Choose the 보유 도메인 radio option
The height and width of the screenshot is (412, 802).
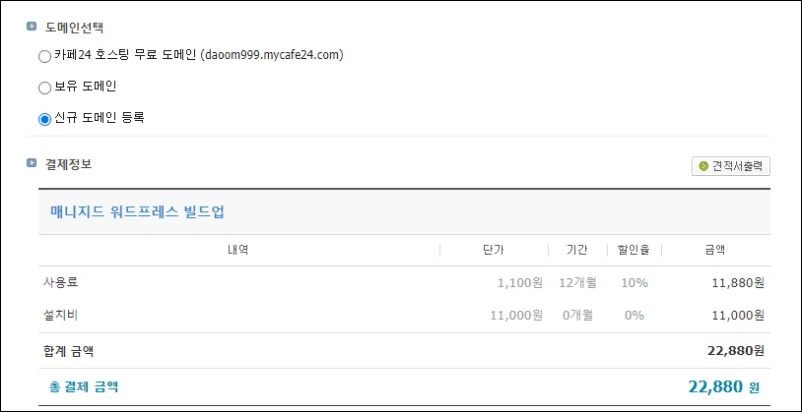(44, 88)
